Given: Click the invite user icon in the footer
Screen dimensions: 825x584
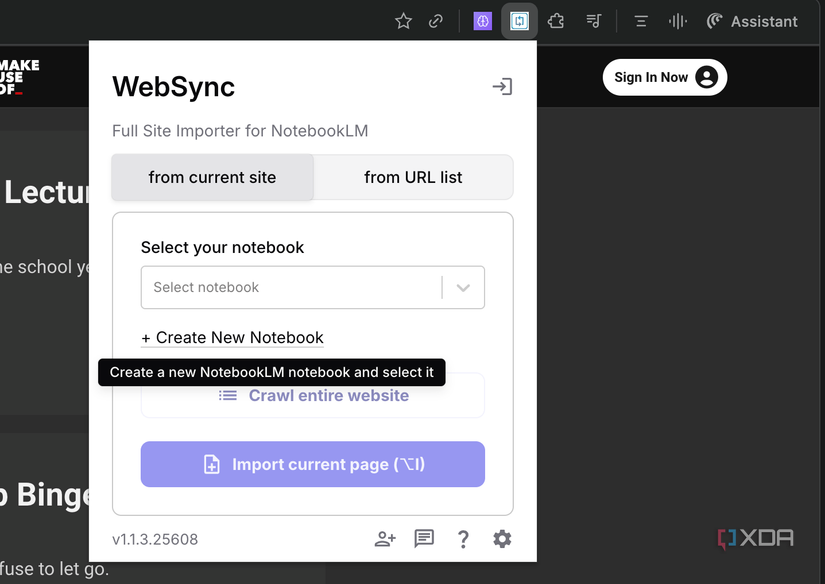Looking at the screenshot, I should (x=385, y=539).
